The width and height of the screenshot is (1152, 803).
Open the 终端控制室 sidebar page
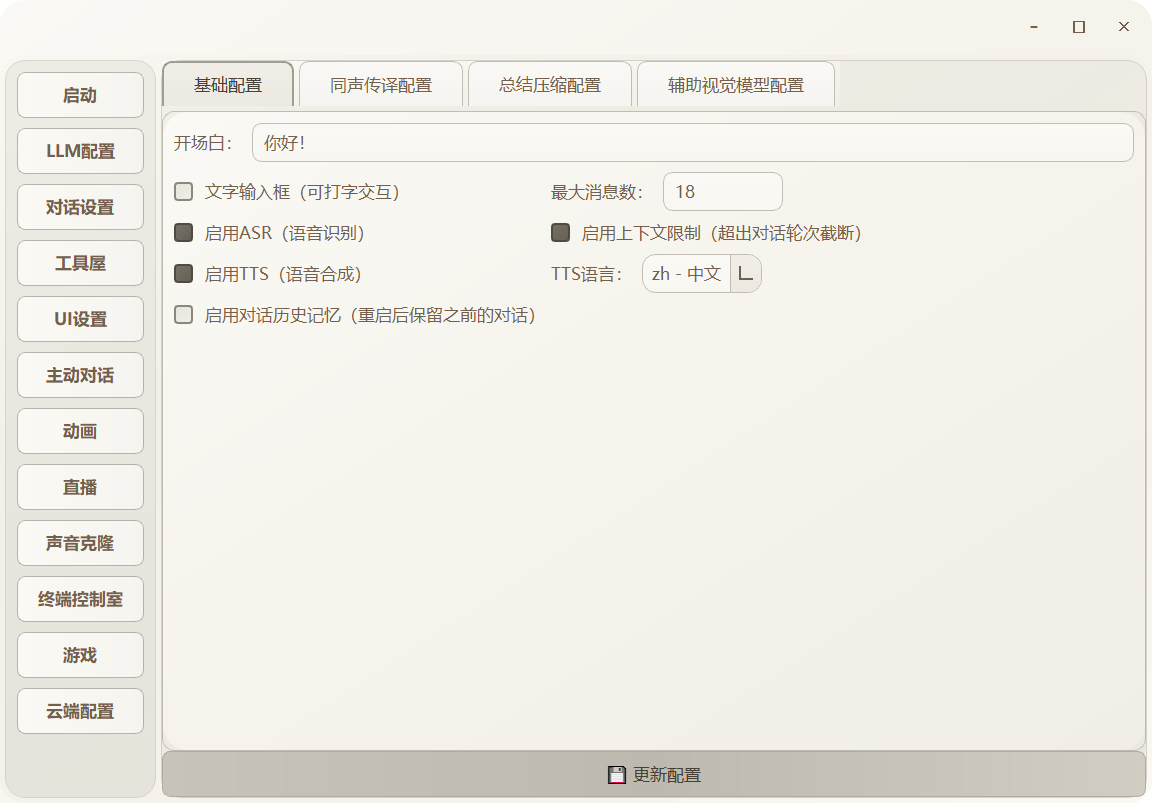coord(81,600)
